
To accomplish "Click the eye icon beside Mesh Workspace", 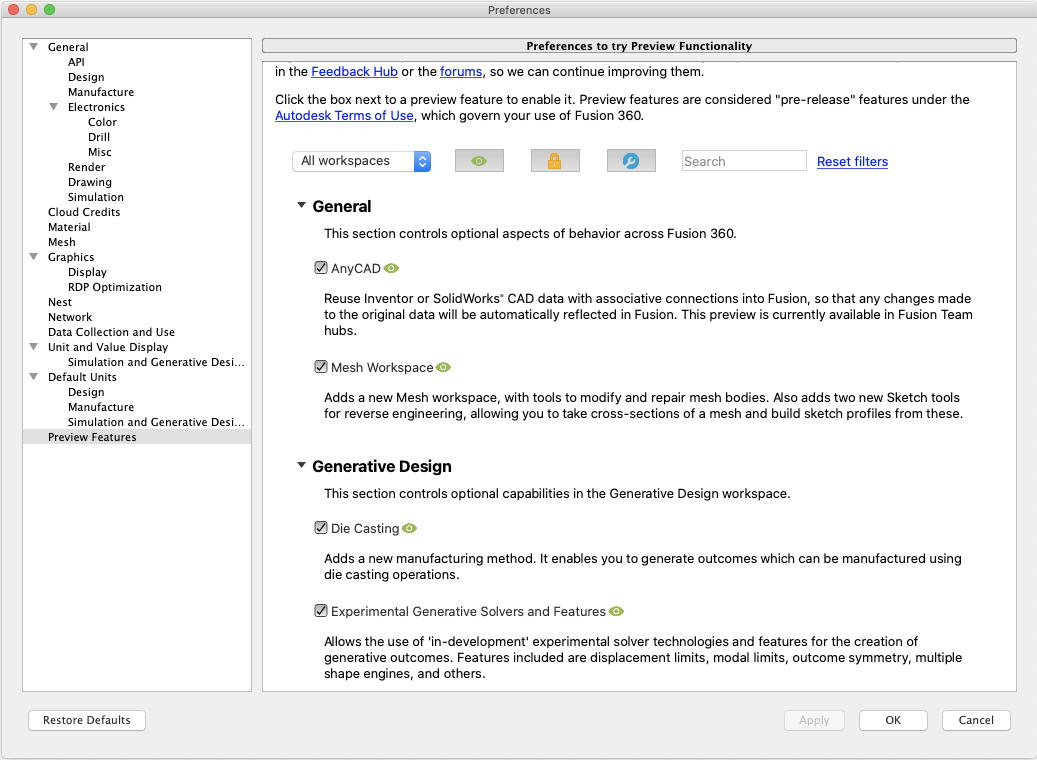I will click(x=444, y=368).
